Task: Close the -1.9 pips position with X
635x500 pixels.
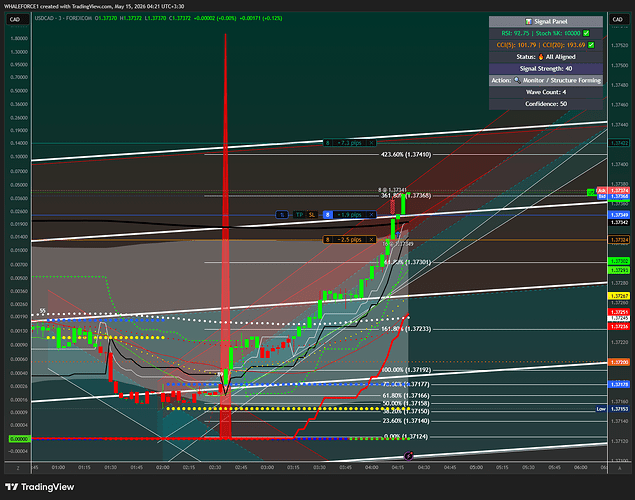Action: pyautogui.click(x=371, y=215)
